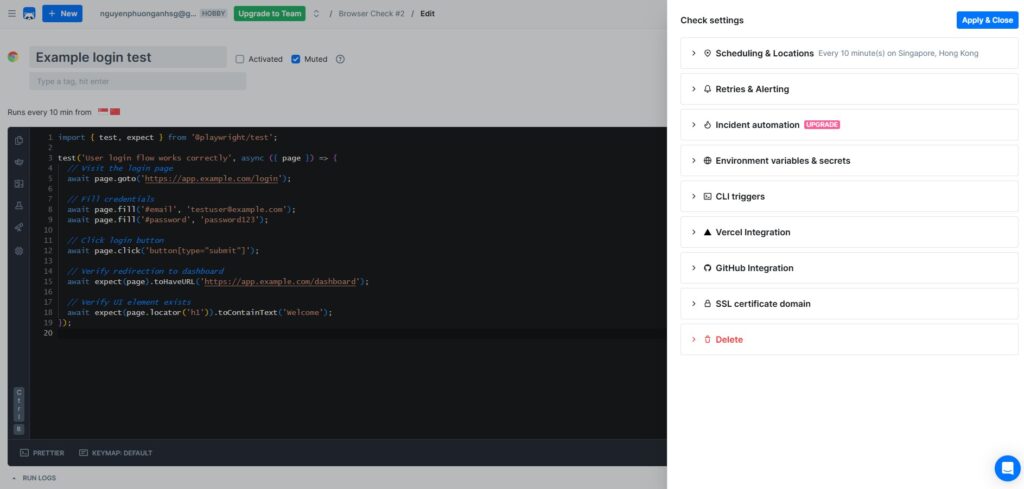Click the Upgrade to Team button
1024x489 pixels.
[x=269, y=14]
